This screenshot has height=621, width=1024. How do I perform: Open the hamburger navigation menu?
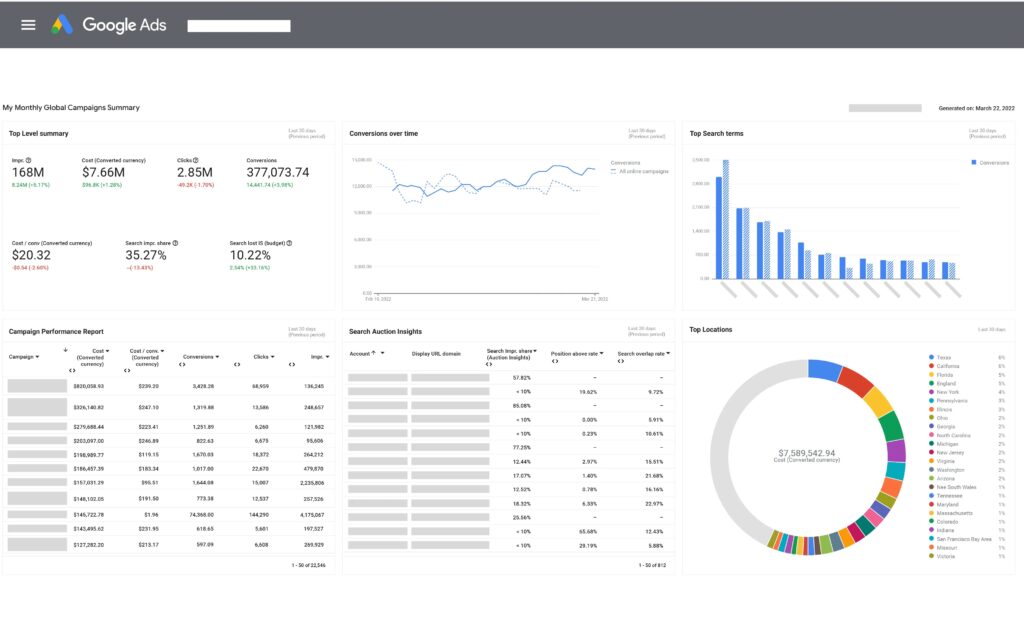tap(28, 25)
